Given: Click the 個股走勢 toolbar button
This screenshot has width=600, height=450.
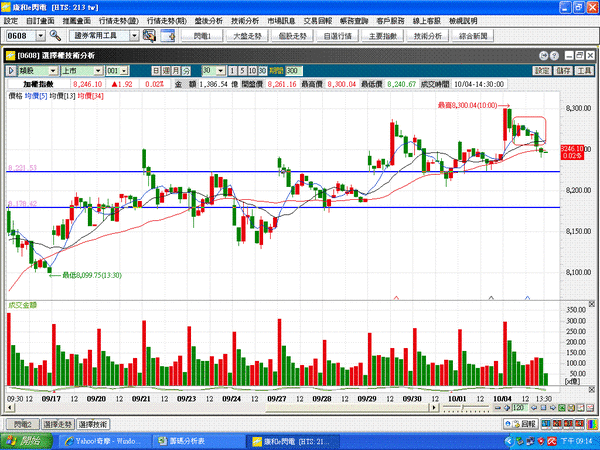Looking at the screenshot, I should 292,36.
